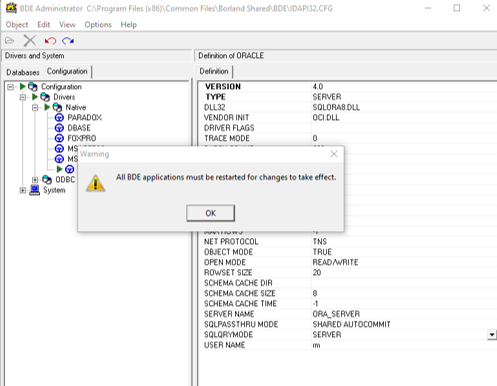Click the red Undo arrow icon

click(50, 41)
